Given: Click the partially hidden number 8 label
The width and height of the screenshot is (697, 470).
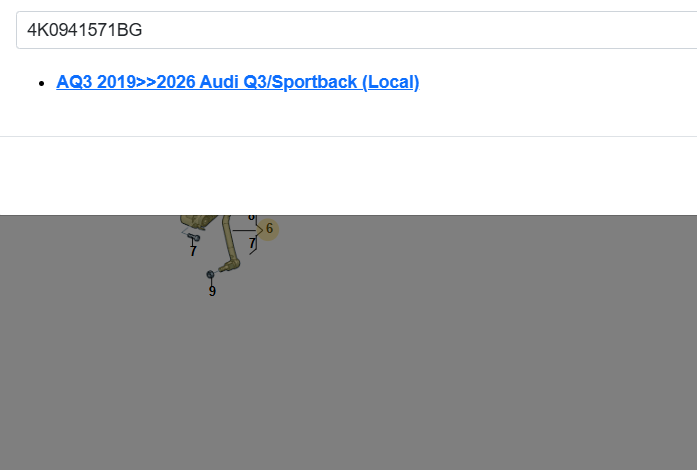Looking at the screenshot, I should [251, 217].
